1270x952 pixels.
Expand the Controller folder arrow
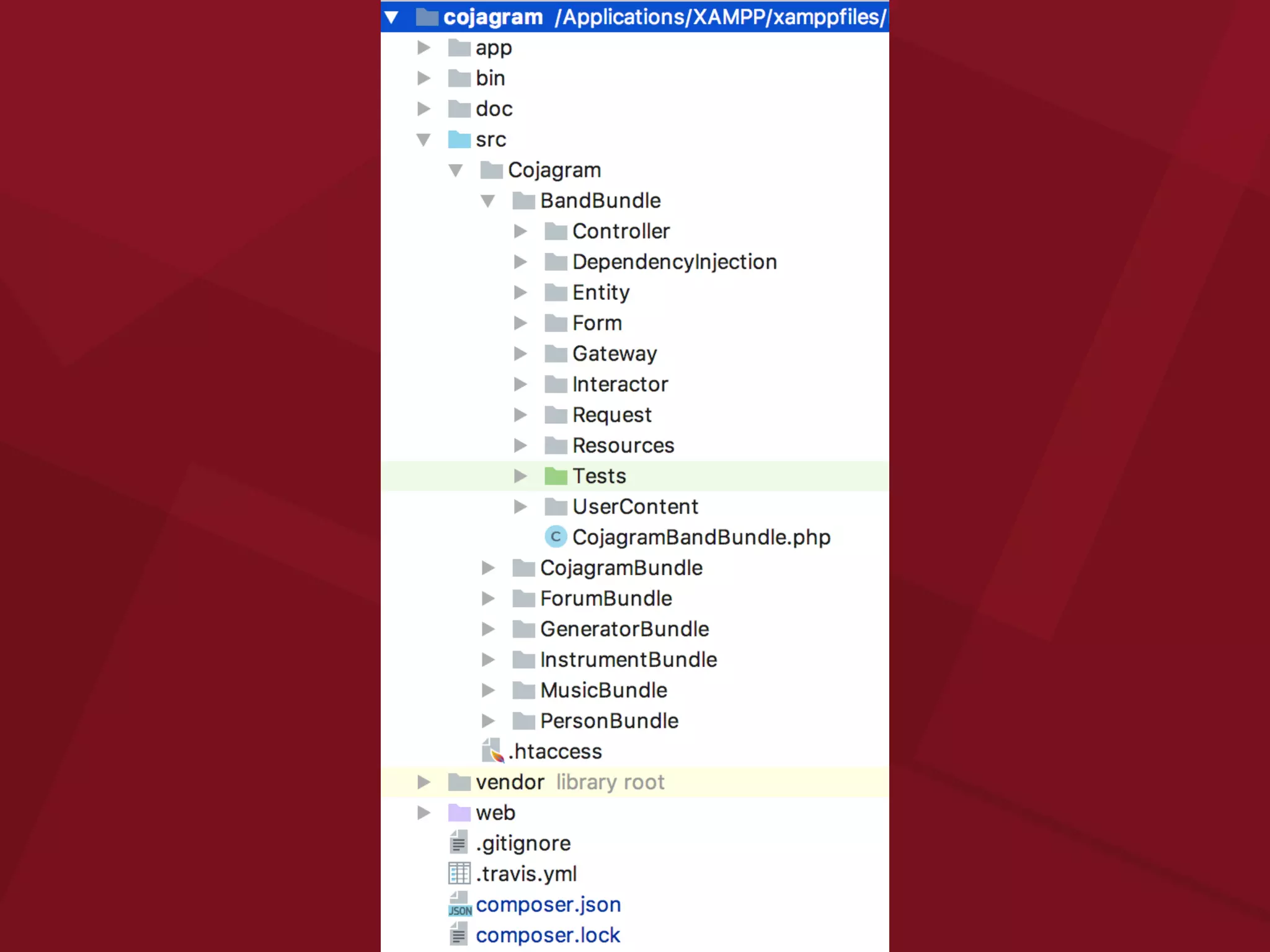pyautogui.click(x=520, y=231)
